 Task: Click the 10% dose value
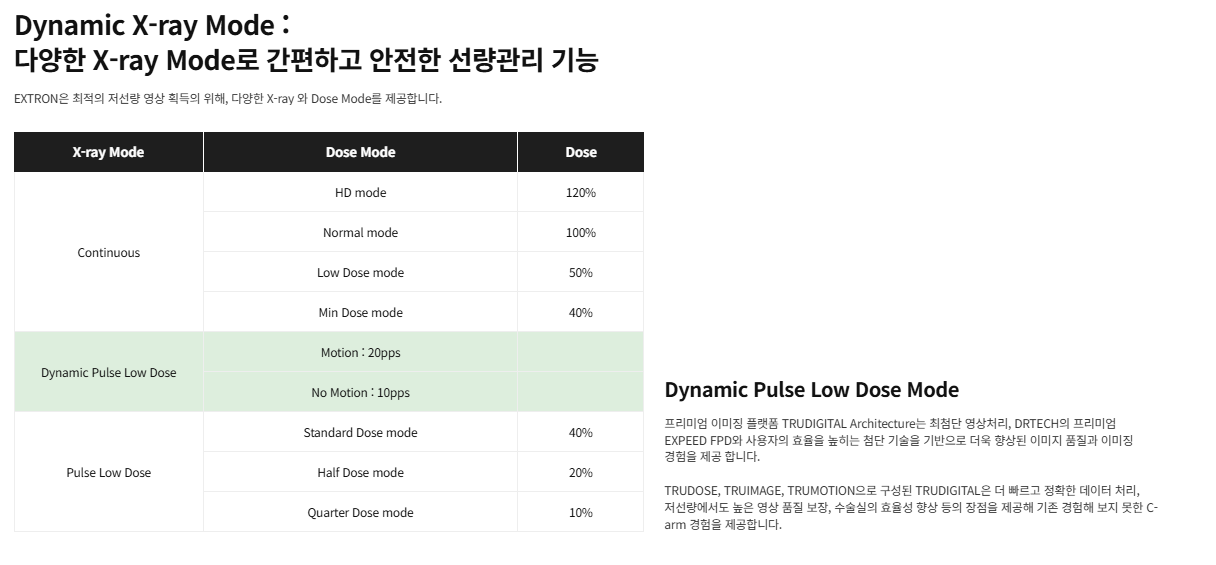581,512
